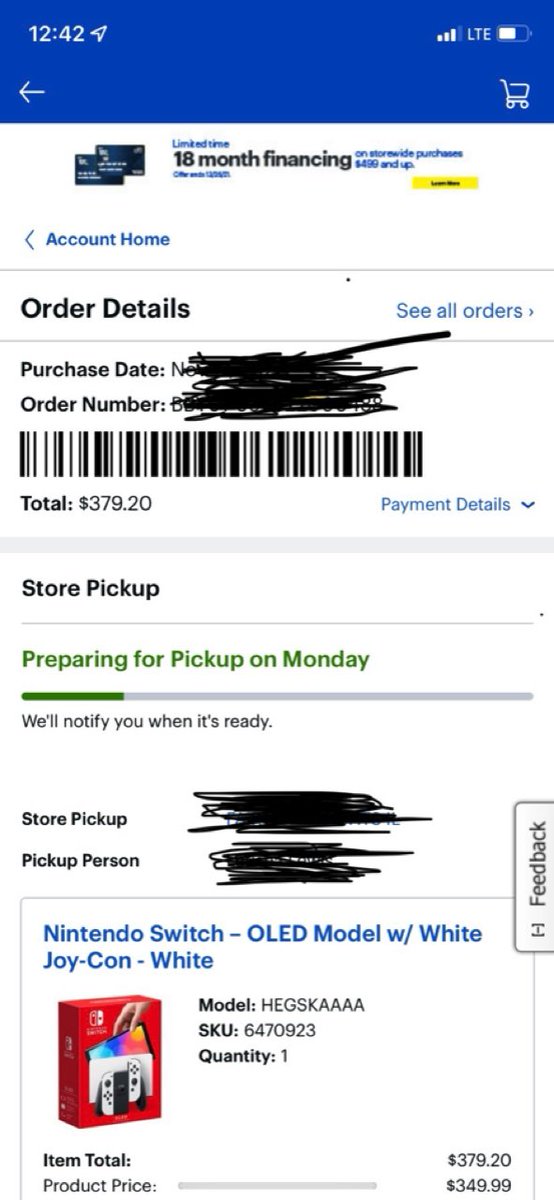Viewport: 554px width, 1200px height.
Task: Open See all orders link
Action: [465, 311]
